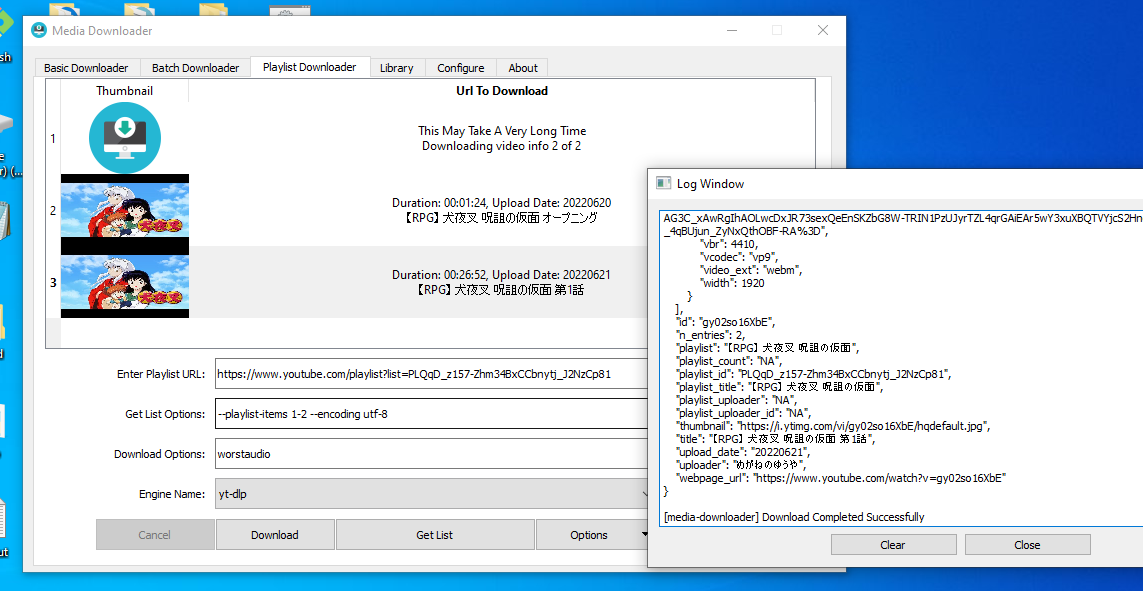
Task: Click the notepad desktop icon at left edge
Action: click(4, 221)
